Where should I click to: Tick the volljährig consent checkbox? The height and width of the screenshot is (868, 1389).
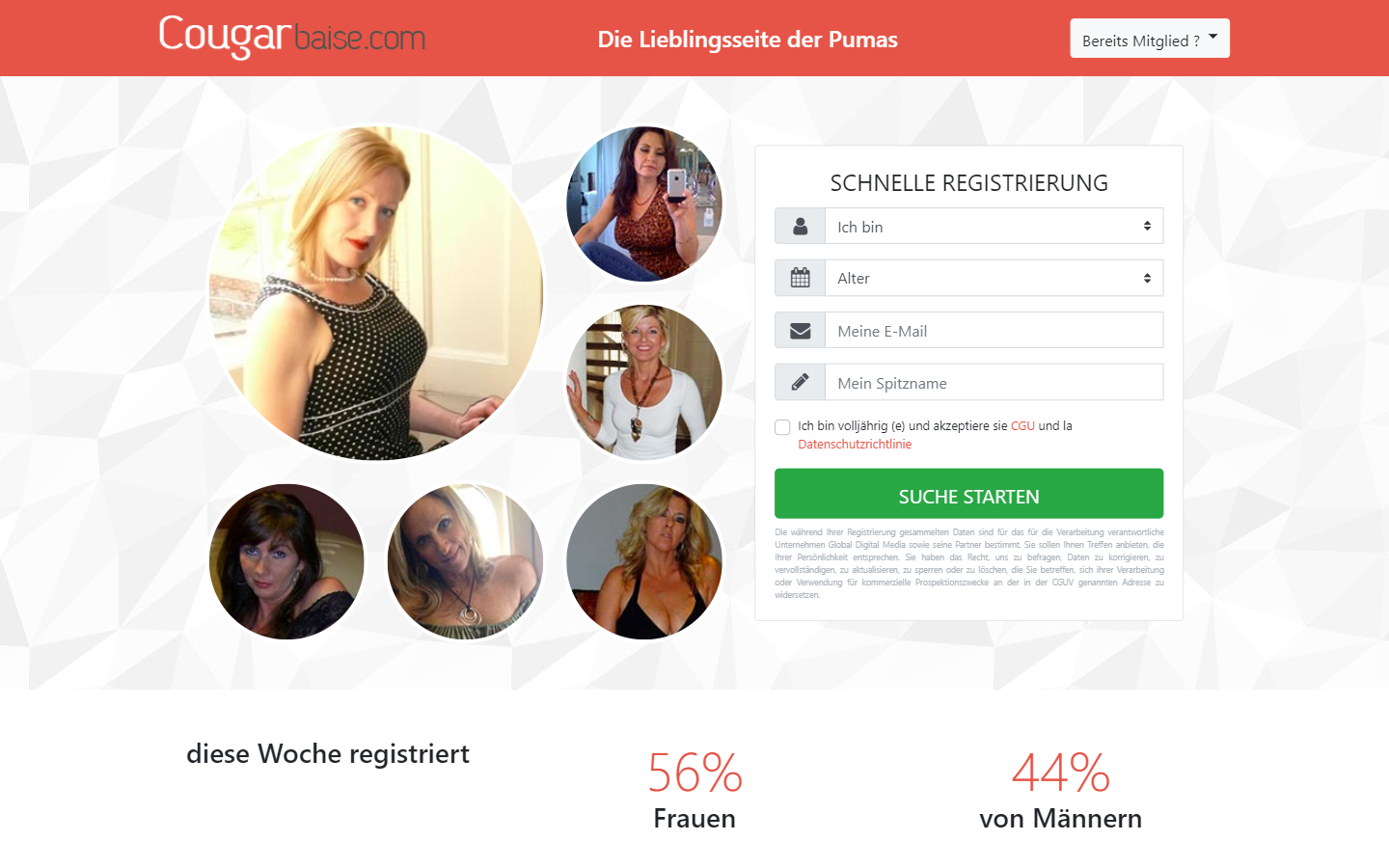(x=782, y=427)
